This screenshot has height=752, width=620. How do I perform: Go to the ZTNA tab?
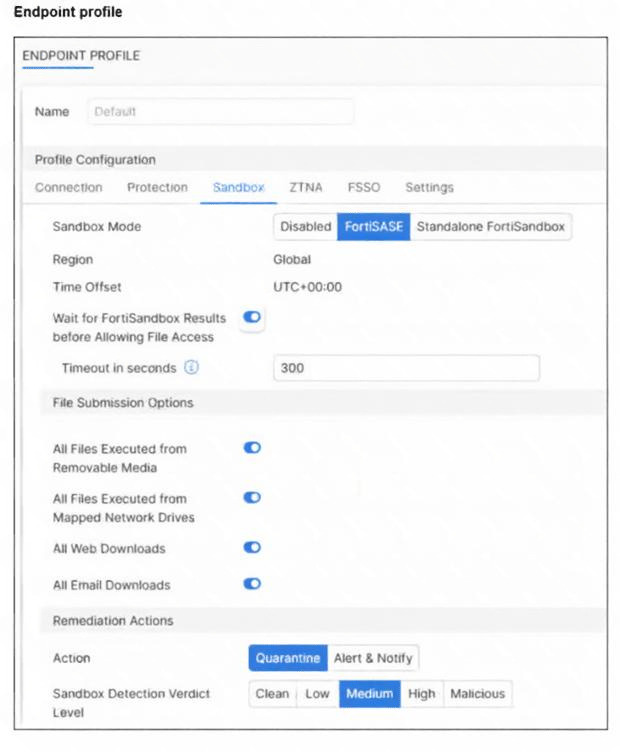pos(306,188)
